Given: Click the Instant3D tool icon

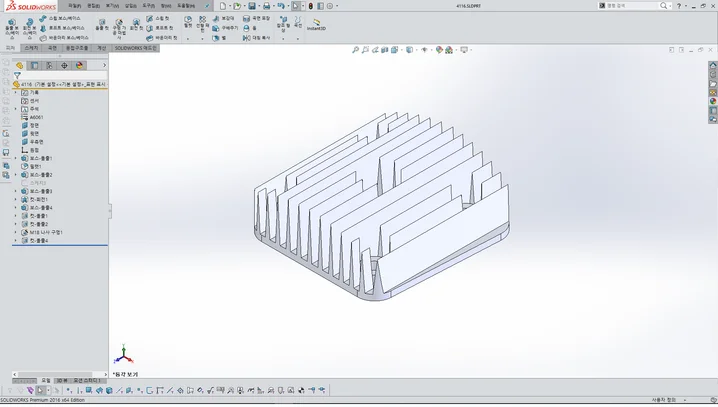Looking at the screenshot, I should (316, 23).
